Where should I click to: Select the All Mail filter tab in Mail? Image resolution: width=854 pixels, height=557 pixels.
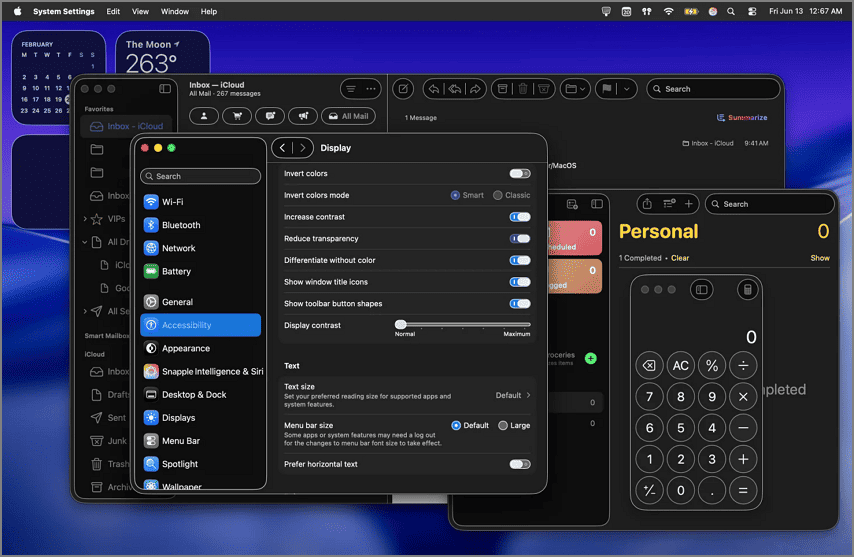(x=349, y=116)
